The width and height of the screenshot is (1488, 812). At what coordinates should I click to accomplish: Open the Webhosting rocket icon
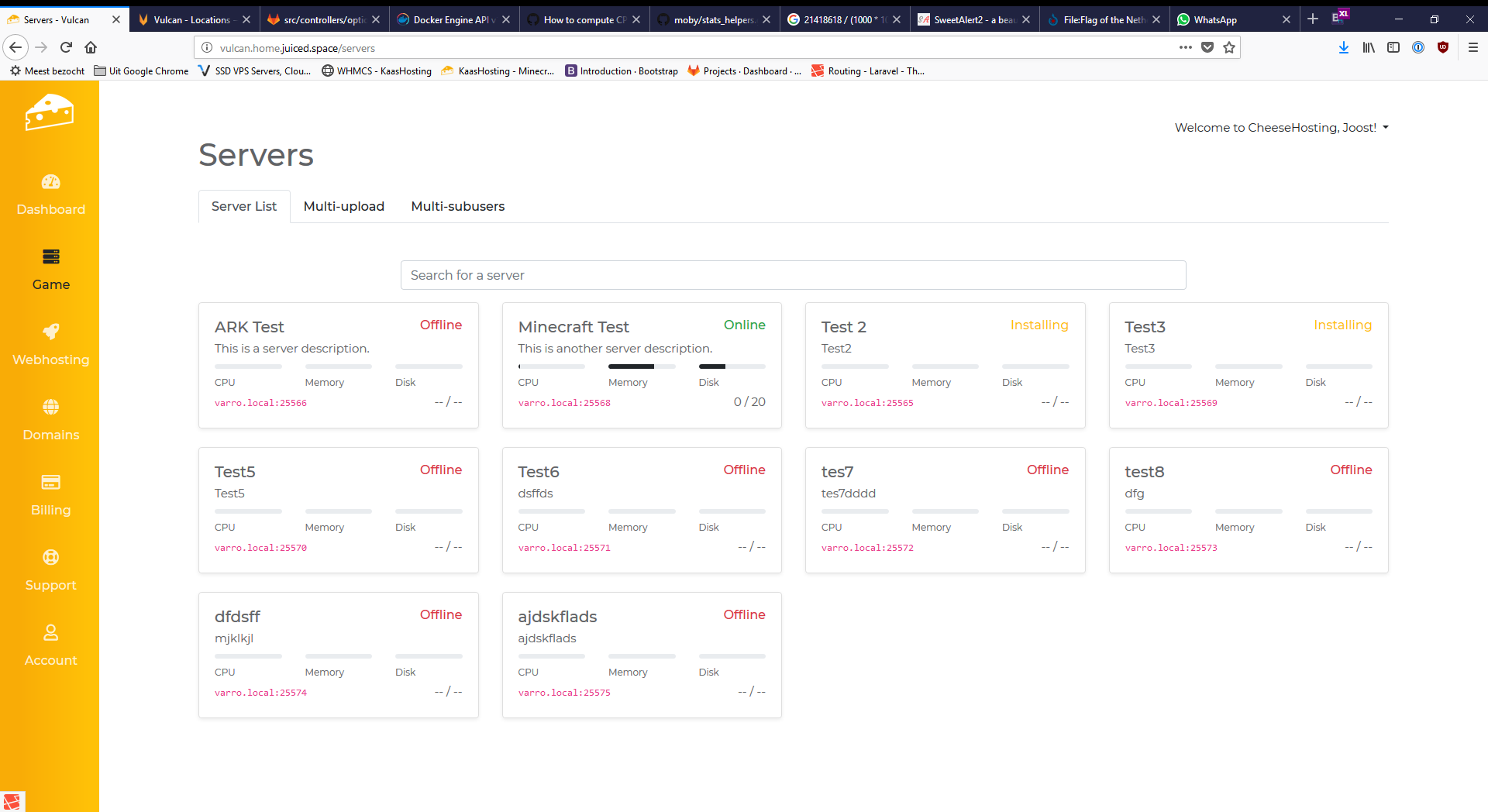pyautogui.click(x=50, y=332)
